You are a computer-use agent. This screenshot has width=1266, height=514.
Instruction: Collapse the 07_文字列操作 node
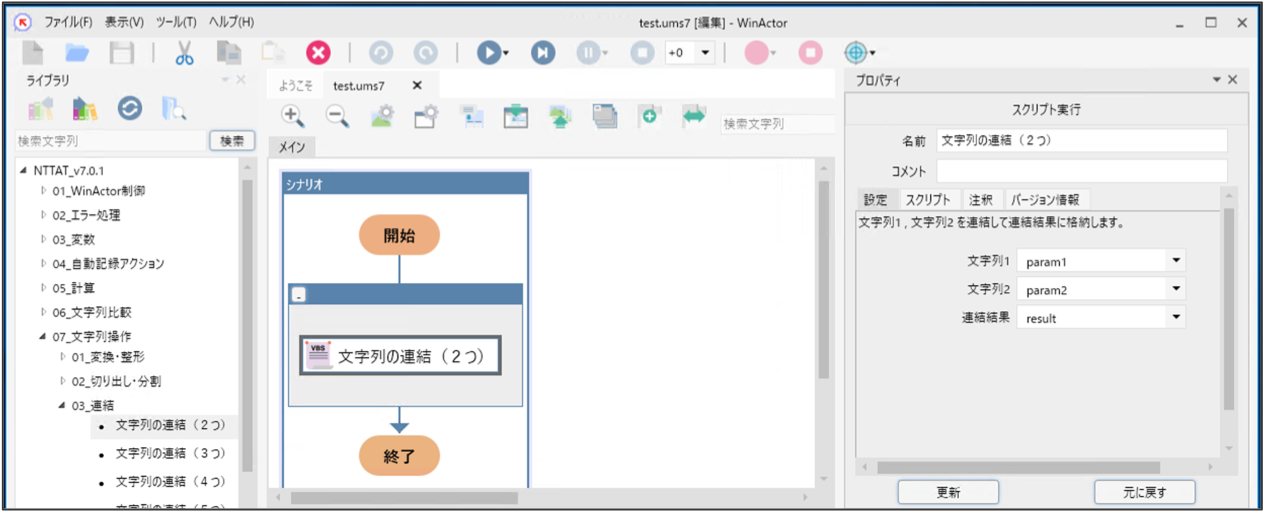coord(43,336)
